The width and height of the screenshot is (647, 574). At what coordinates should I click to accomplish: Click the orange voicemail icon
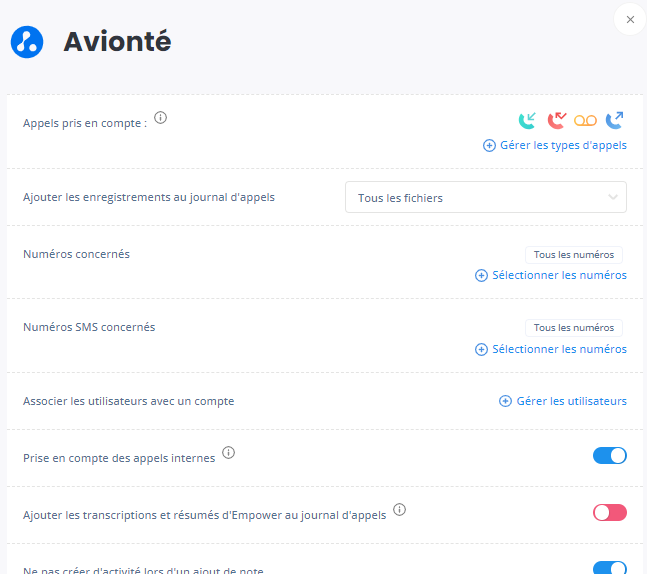pos(586,120)
